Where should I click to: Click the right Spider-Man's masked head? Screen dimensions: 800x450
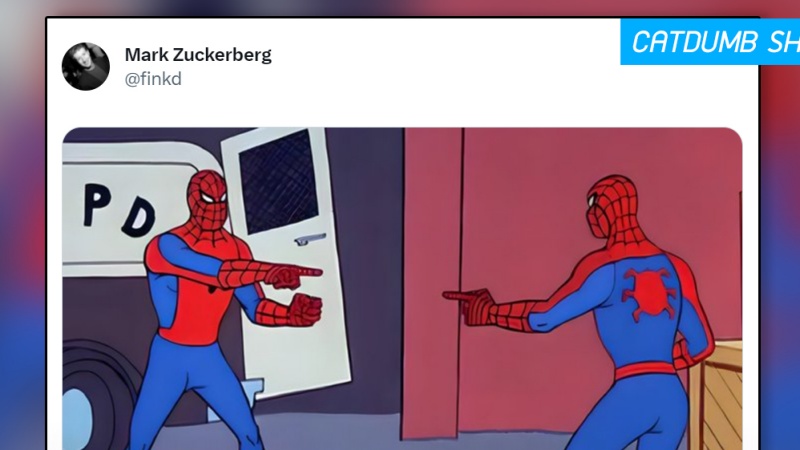[x=612, y=206]
